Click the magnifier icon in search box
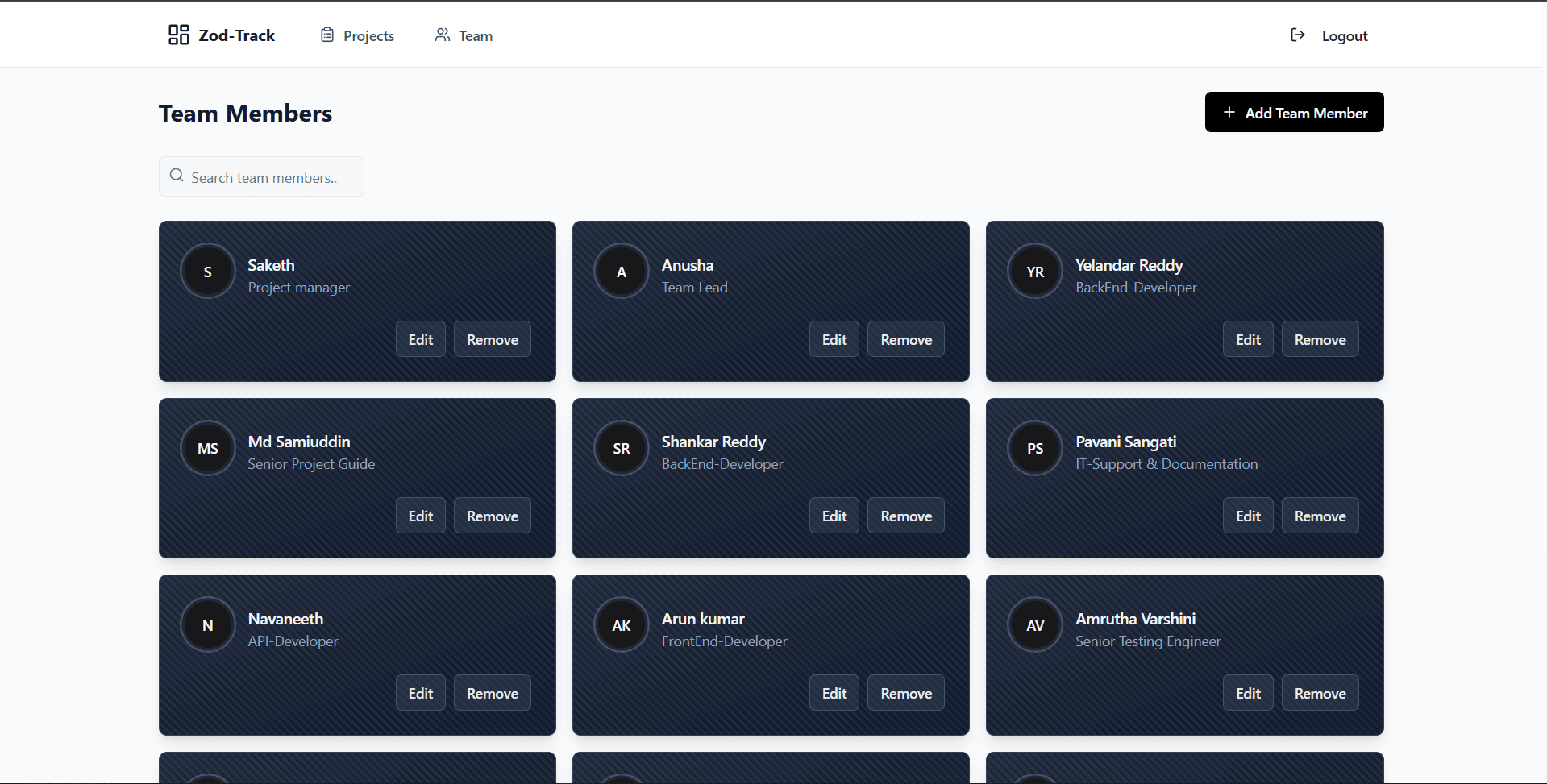This screenshot has height=784, width=1547. [177, 176]
